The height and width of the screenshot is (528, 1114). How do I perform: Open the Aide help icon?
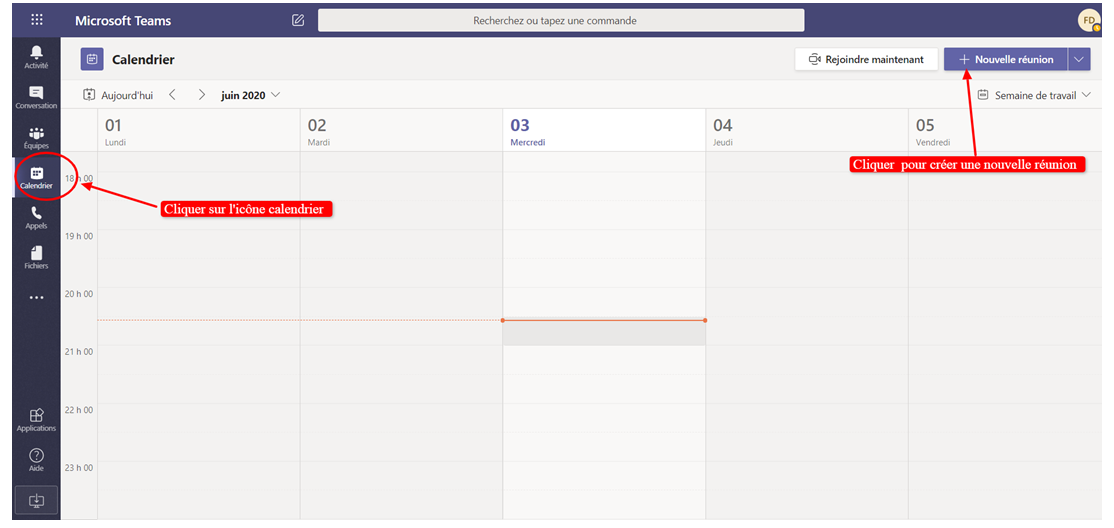coord(37,460)
